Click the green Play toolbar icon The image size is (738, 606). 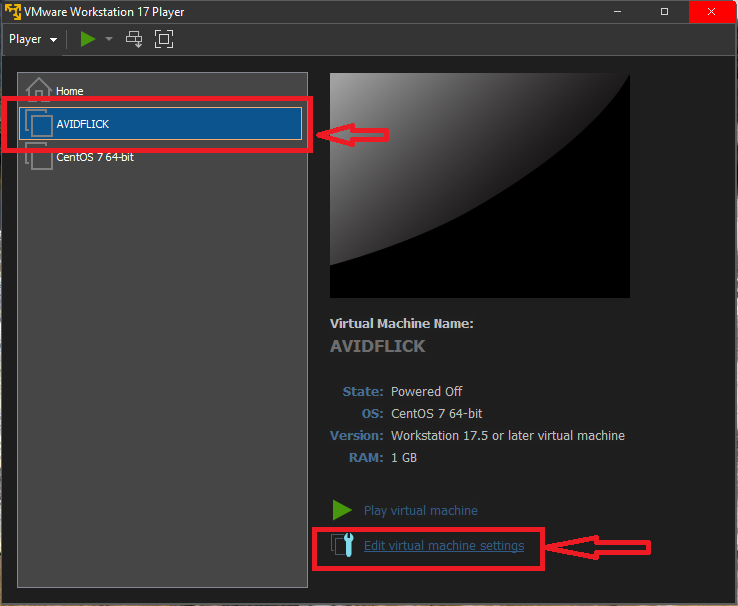[88, 39]
